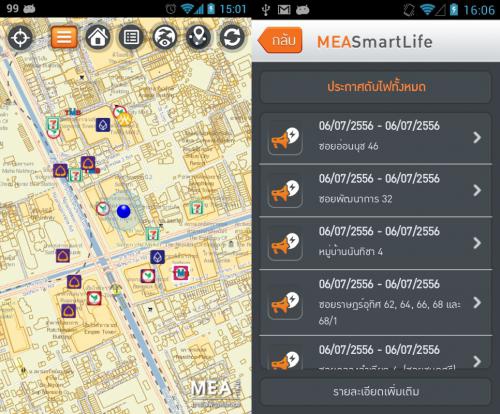Tap the Kasikorn marker left of blue dot
Image resolution: width=500 pixels, height=414 pixels.
[103, 209]
